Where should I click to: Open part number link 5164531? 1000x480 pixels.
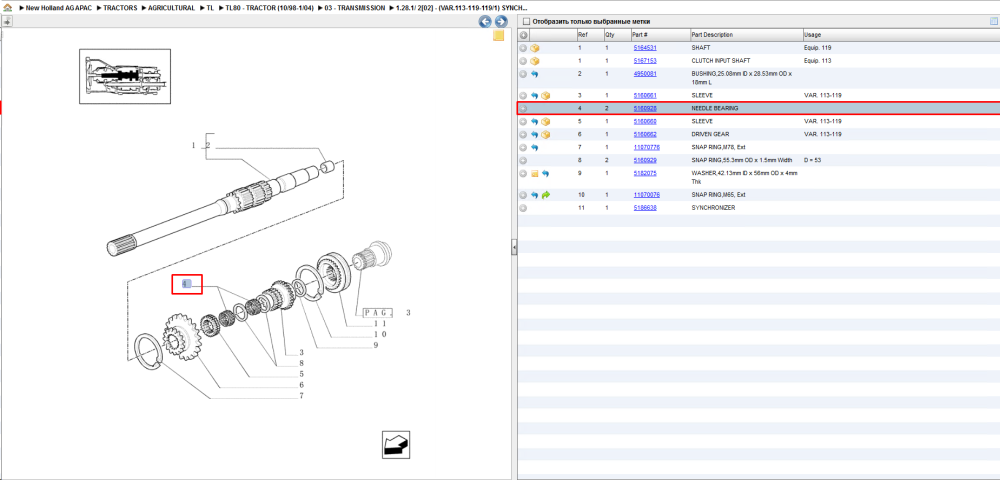click(645, 48)
